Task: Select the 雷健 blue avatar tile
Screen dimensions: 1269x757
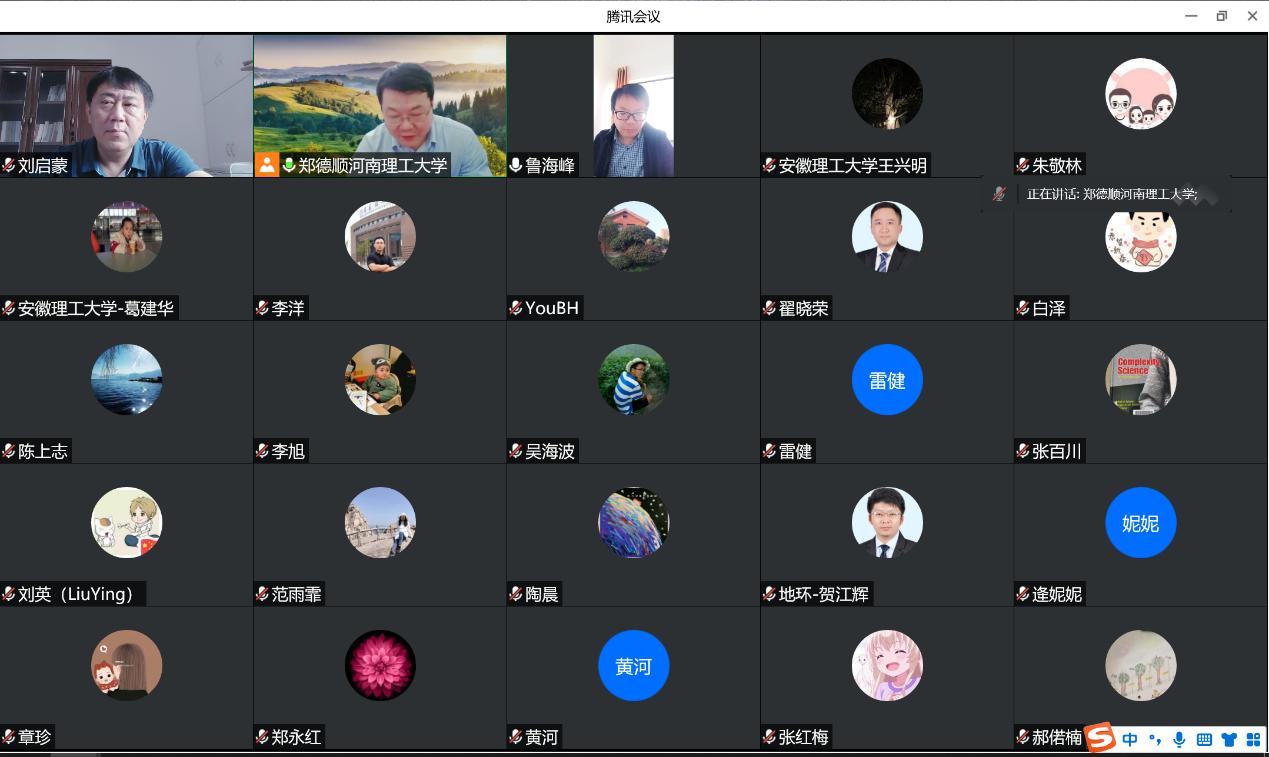Action: pos(887,380)
